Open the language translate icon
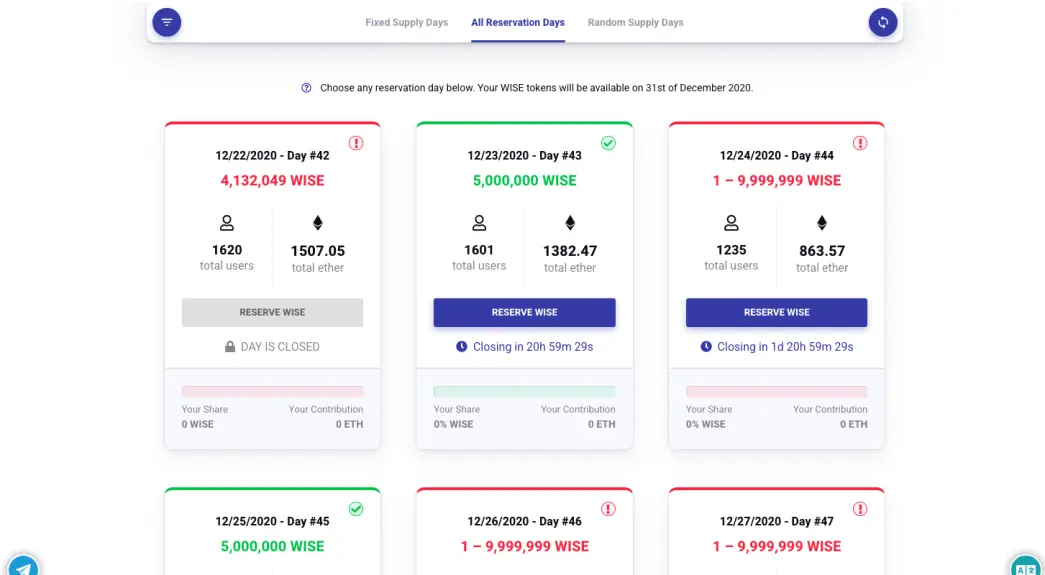The height and width of the screenshot is (575, 1045). 1026,568
